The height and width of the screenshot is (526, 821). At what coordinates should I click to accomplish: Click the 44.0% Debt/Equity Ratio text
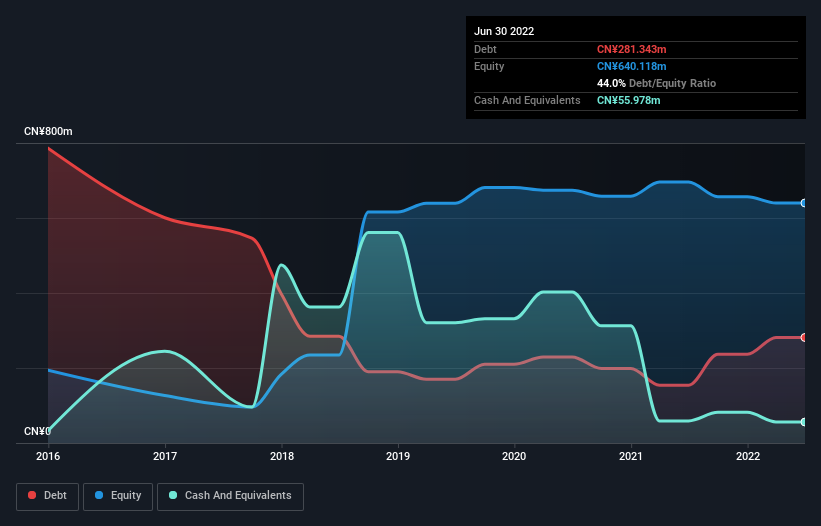[x=656, y=83]
